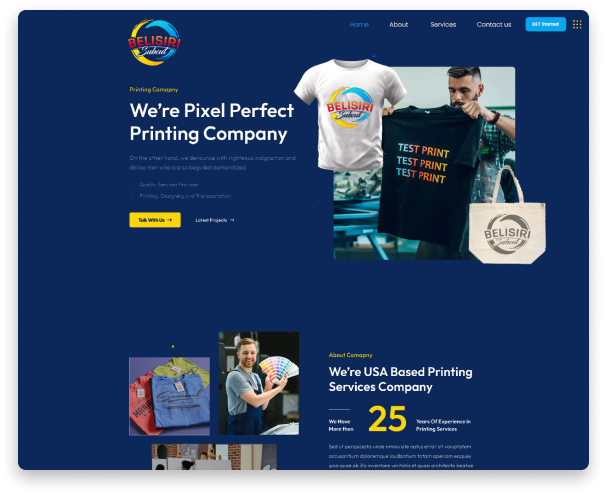Click the yellow Talk With Us button
This screenshot has width=605, height=494.
point(155,220)
